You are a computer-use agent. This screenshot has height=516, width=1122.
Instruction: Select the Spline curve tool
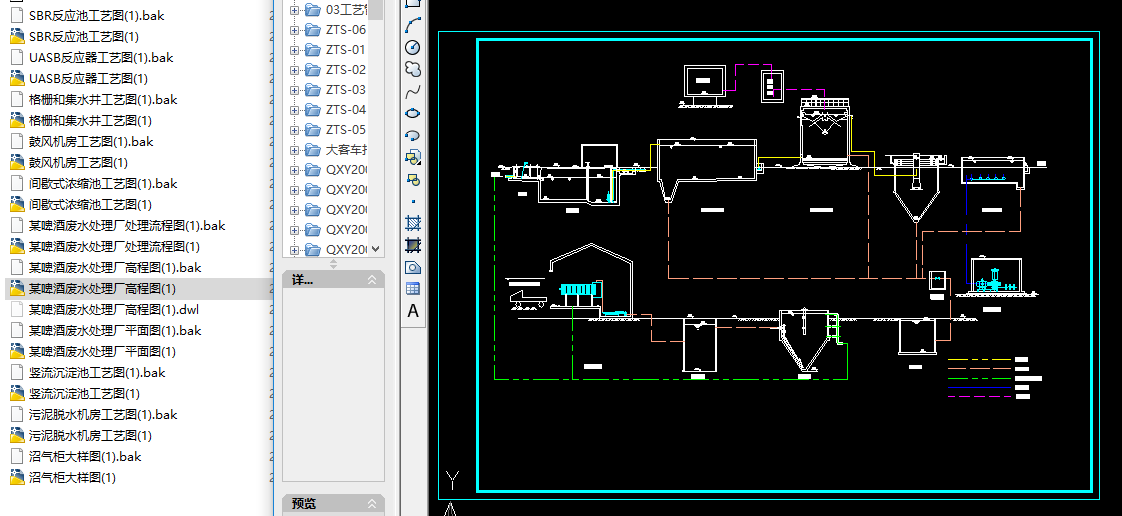click(413, 92)
